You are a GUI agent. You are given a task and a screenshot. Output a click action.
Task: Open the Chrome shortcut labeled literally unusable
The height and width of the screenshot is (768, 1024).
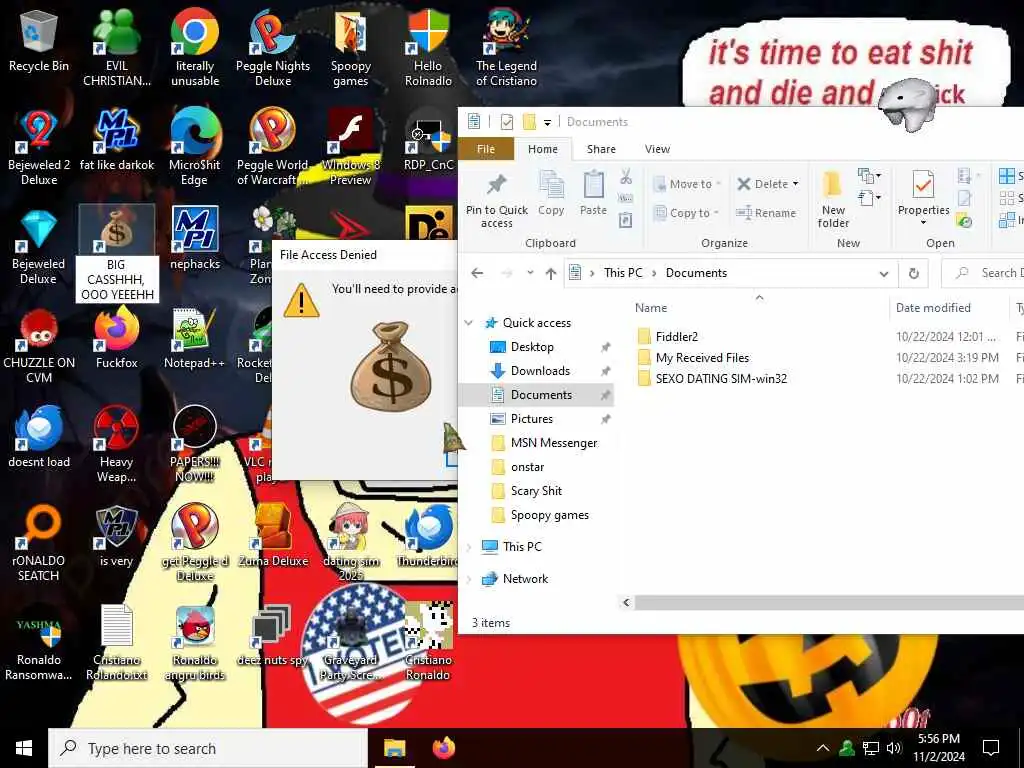pos(195,48)
